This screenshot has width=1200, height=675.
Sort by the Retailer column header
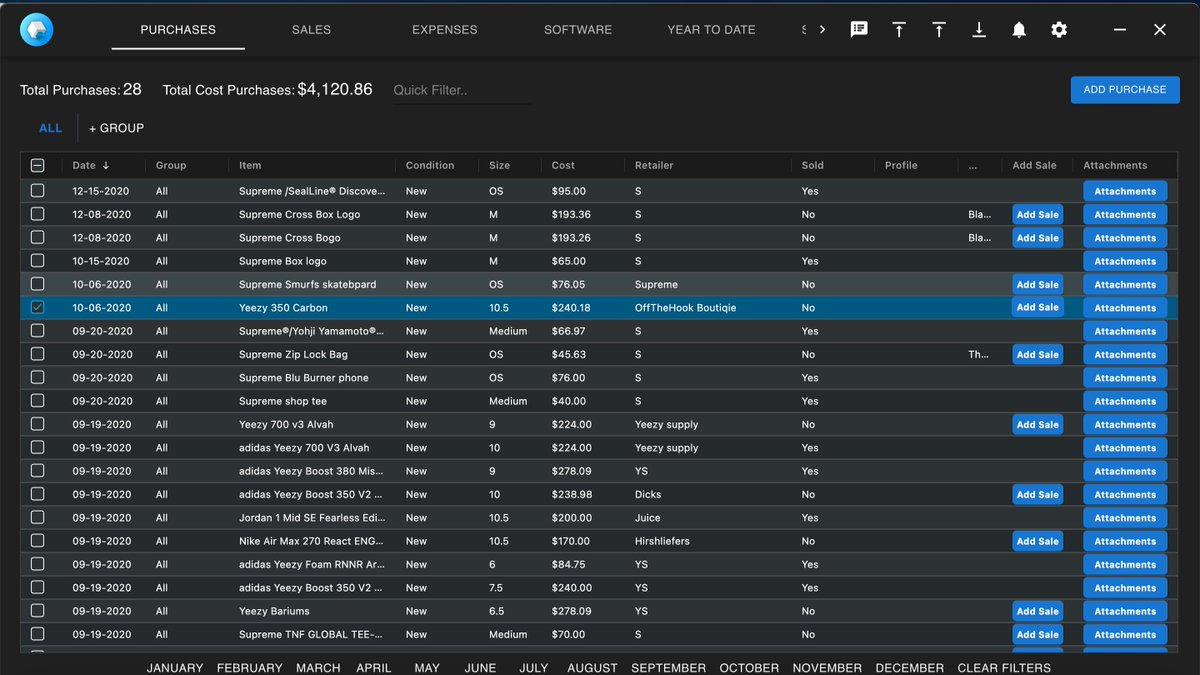(654, 166)
